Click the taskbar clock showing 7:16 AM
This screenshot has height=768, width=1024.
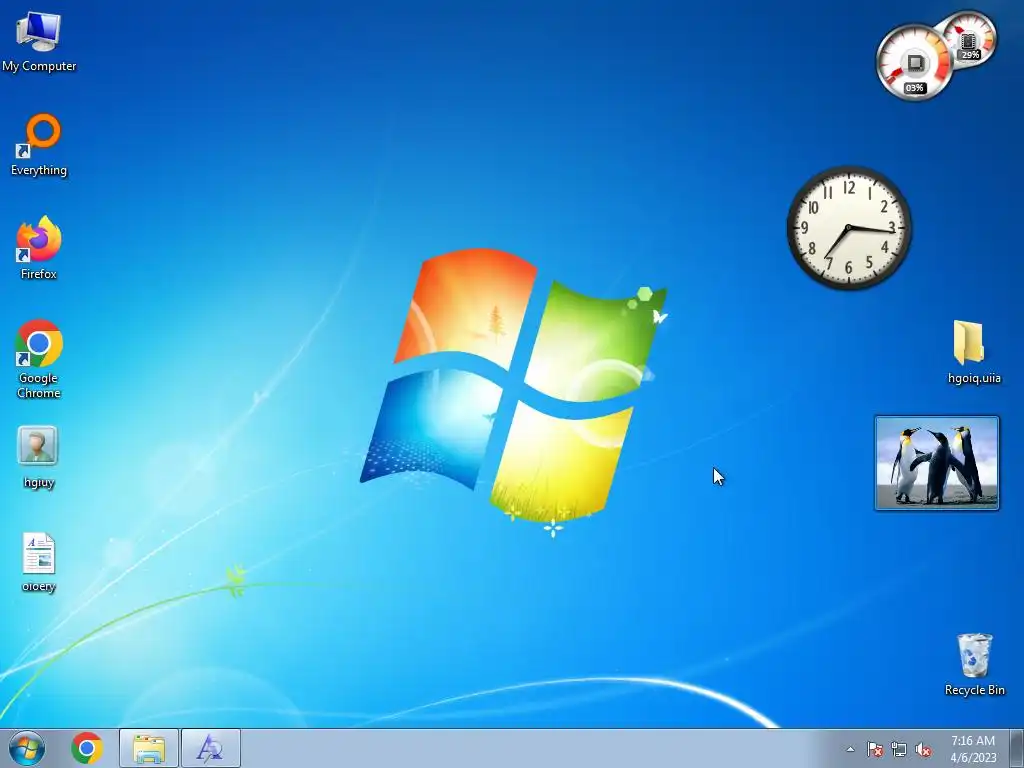pos(973,741)
